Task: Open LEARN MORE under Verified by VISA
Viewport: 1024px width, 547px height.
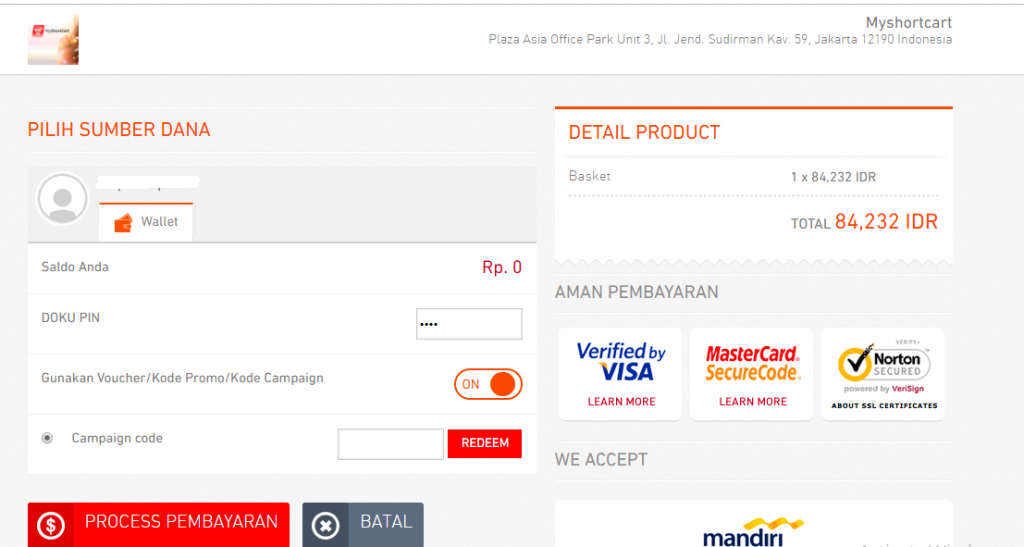Action: (621, 402)
